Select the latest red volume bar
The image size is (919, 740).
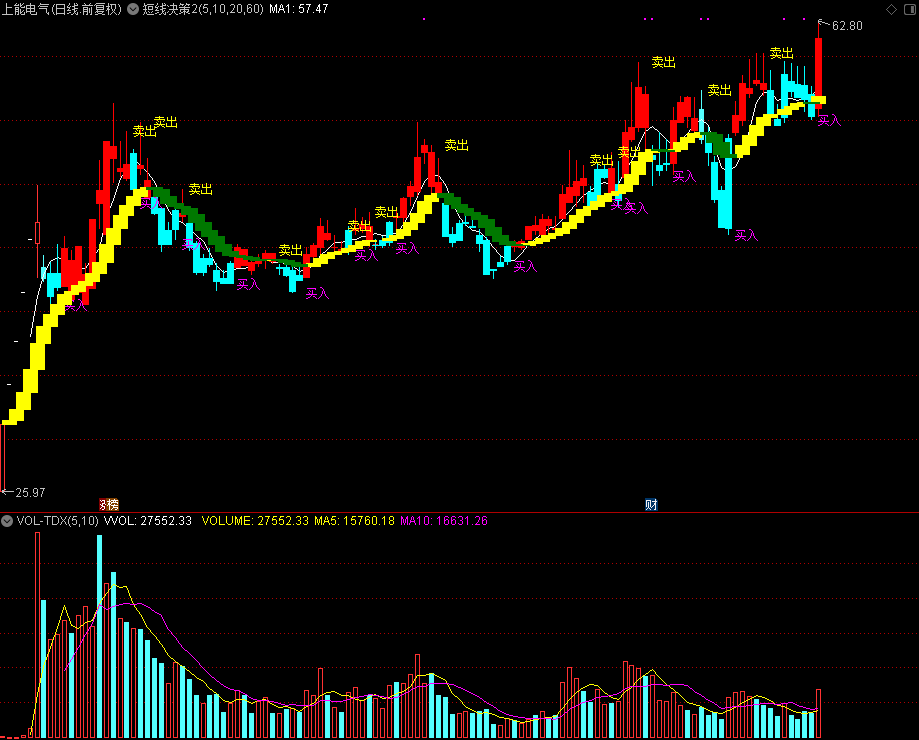point(819,714)
